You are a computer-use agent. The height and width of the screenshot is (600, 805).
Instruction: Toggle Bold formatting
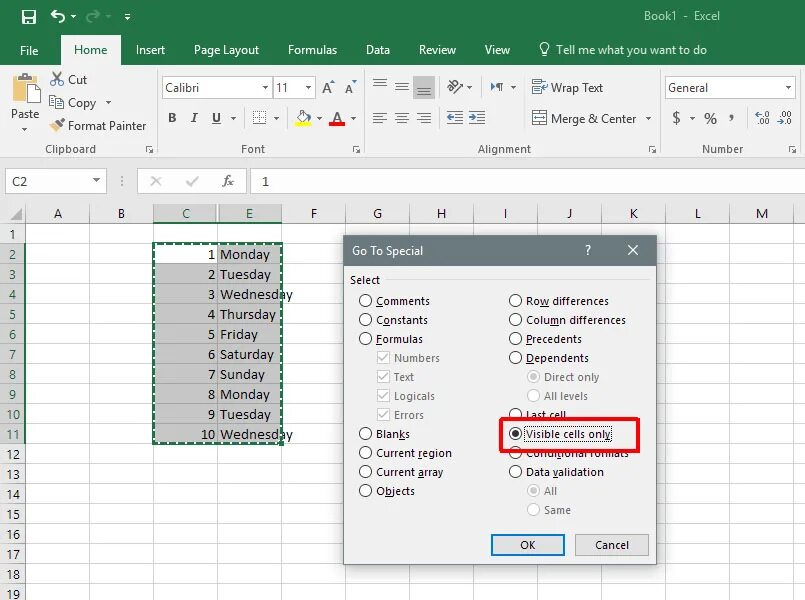[x=172, y=118]
